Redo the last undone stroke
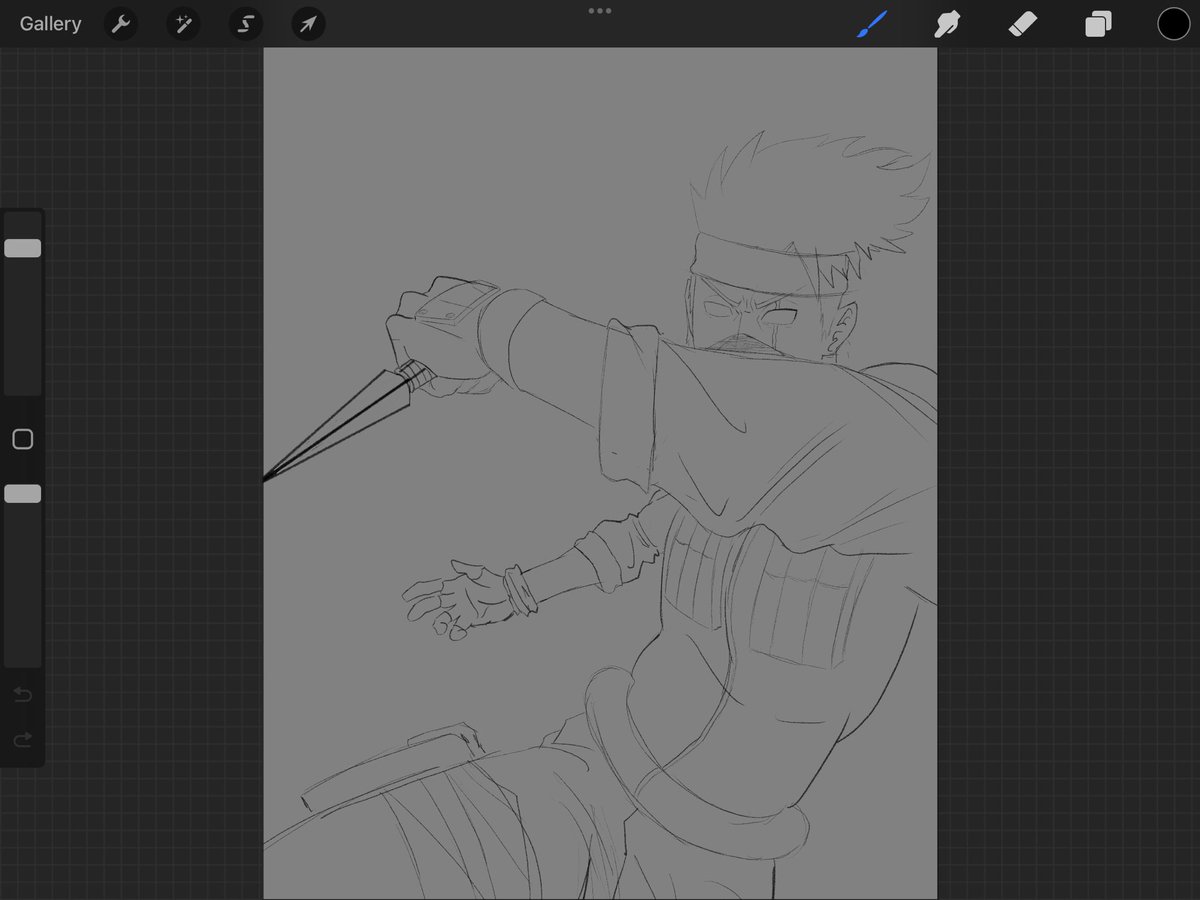 pos(23,740)
